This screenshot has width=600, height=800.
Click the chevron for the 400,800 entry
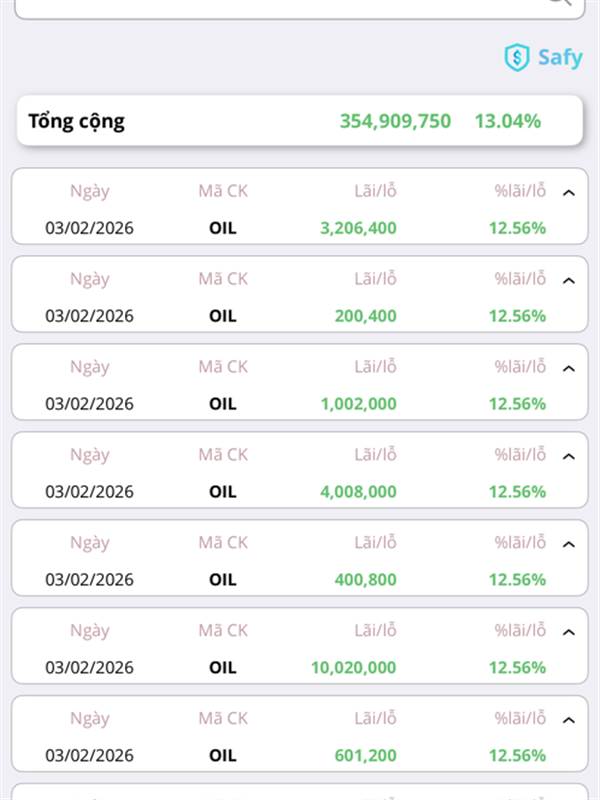click(x=569, y=544)
